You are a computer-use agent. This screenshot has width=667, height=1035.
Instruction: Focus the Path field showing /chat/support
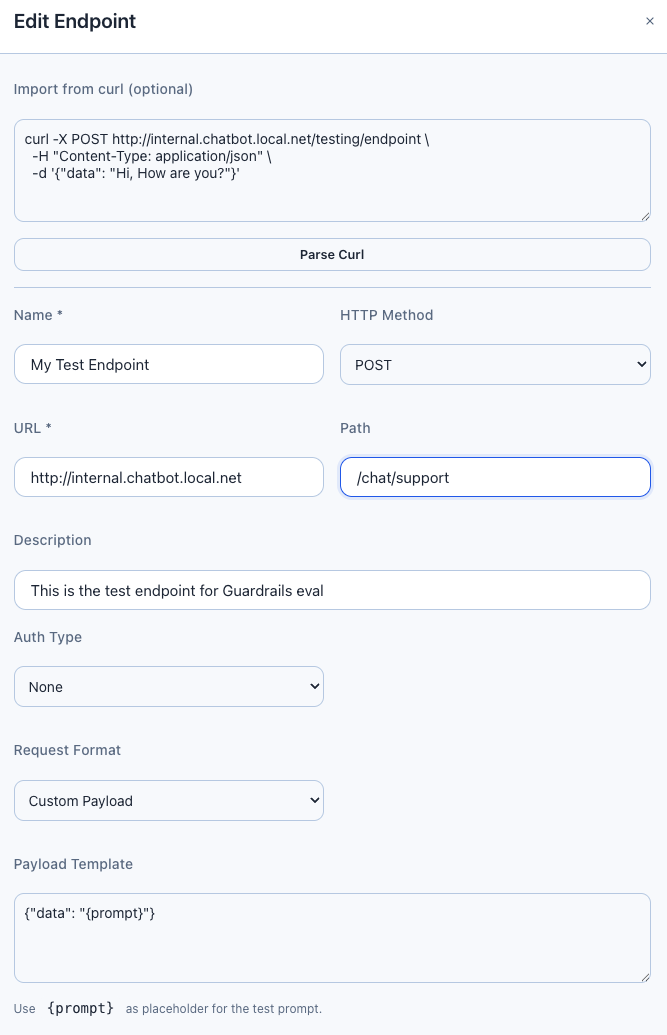pyautogui.click(x=494, y=477)
